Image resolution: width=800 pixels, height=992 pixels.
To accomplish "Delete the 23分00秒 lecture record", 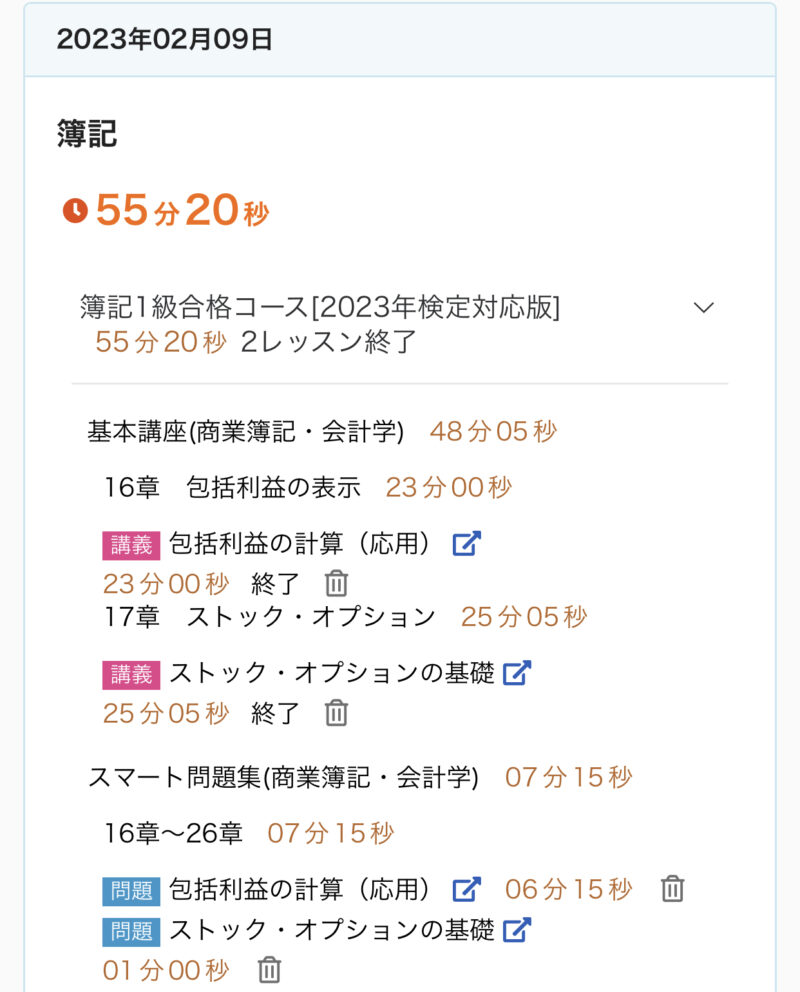I will pos(337,583).
